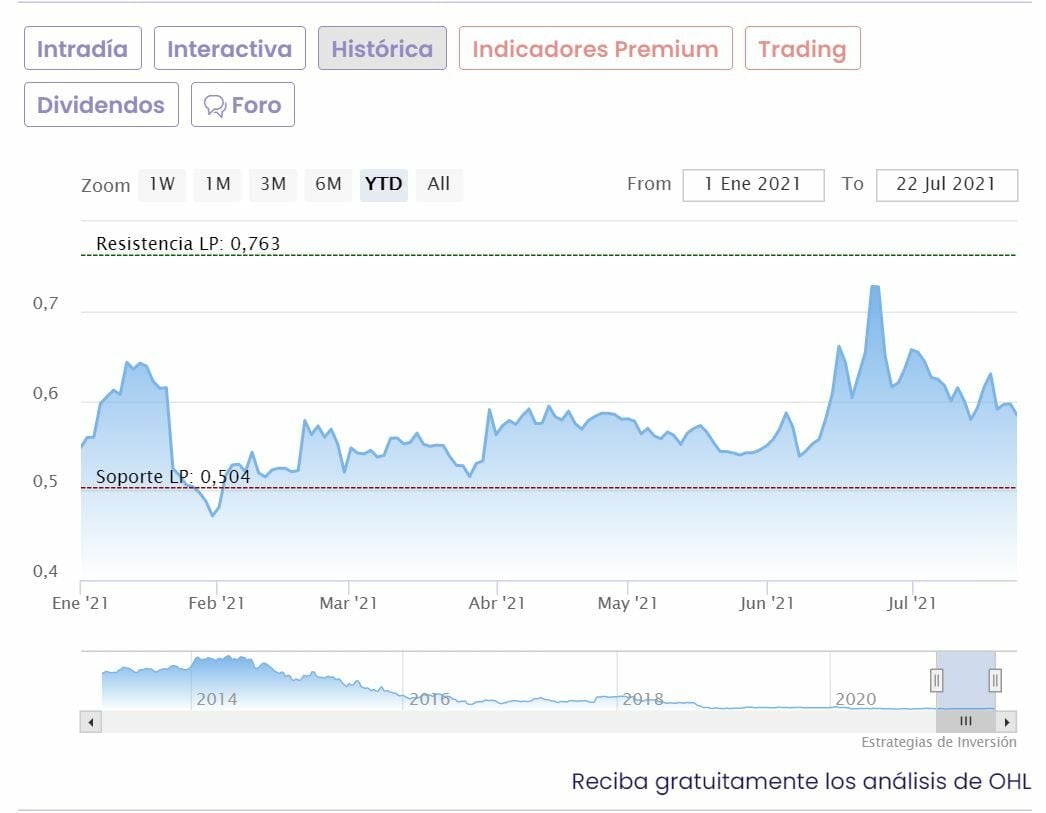This screenshot has height=813, width=1046.
Task: Select the 3M zoom range
Action: tap(273, 184)
